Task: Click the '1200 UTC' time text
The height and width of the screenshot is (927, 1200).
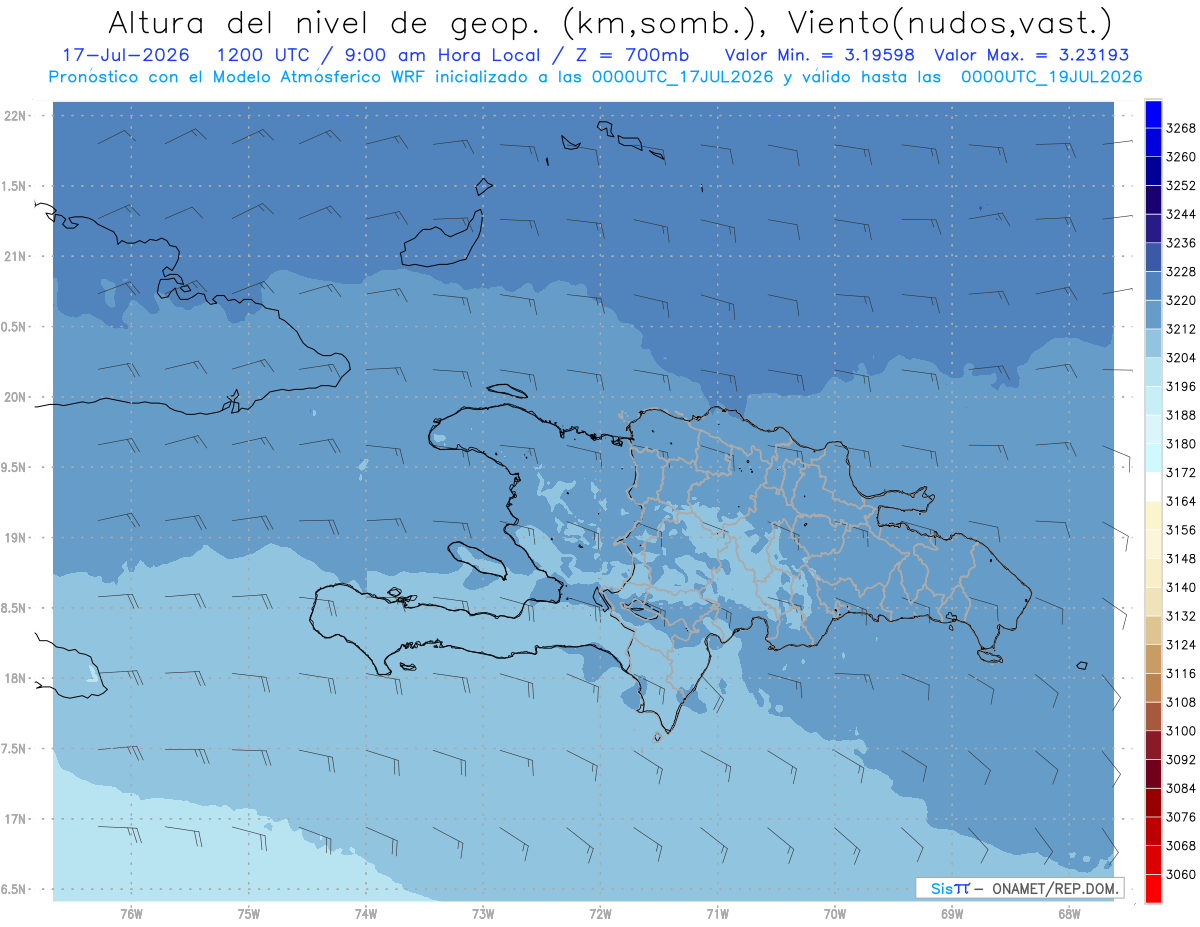Action: pos(263,55)
